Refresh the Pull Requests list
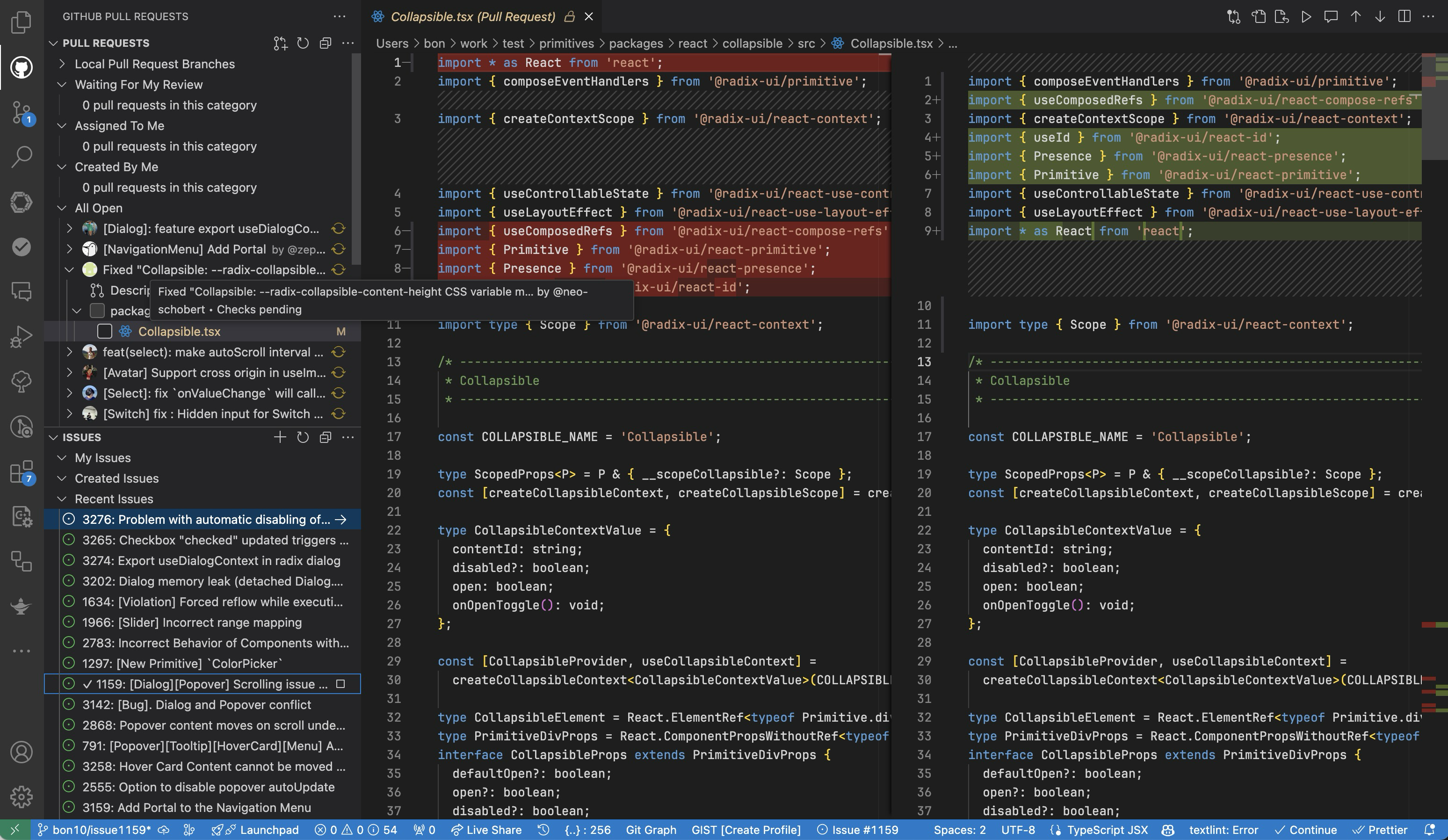This screenshot has width=1448, height=840. click(303, 43)
